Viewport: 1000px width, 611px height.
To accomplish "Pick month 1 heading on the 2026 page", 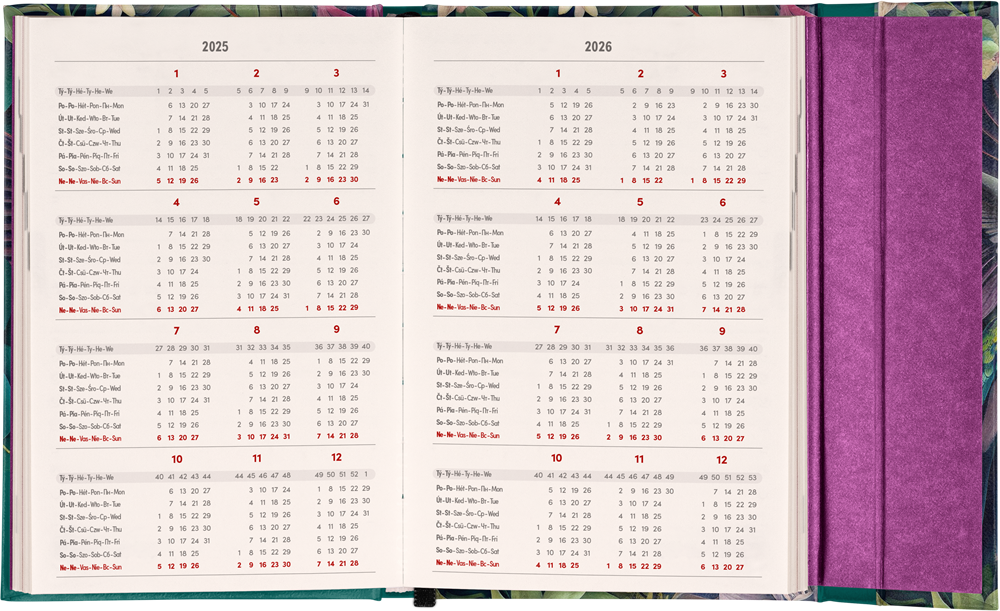I will [558, 73].
